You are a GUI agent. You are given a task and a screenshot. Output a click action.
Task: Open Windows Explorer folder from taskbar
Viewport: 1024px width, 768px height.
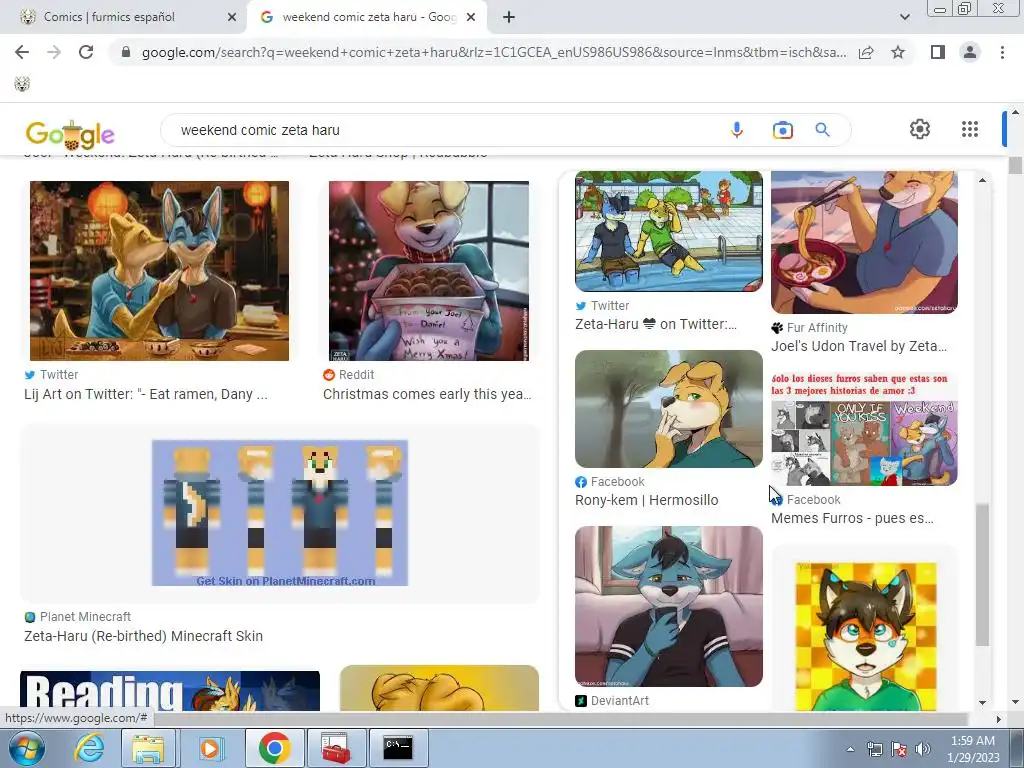coord(149,748)
